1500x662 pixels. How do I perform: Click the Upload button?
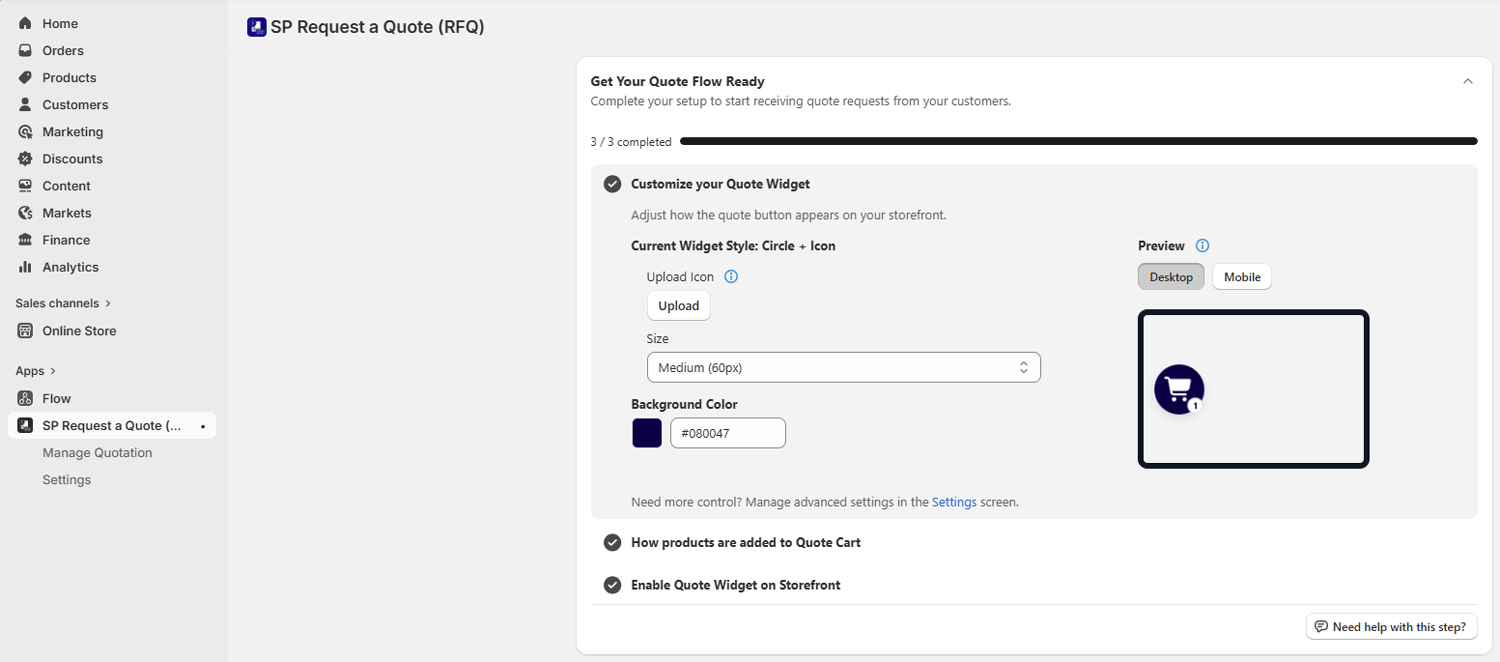678,306
